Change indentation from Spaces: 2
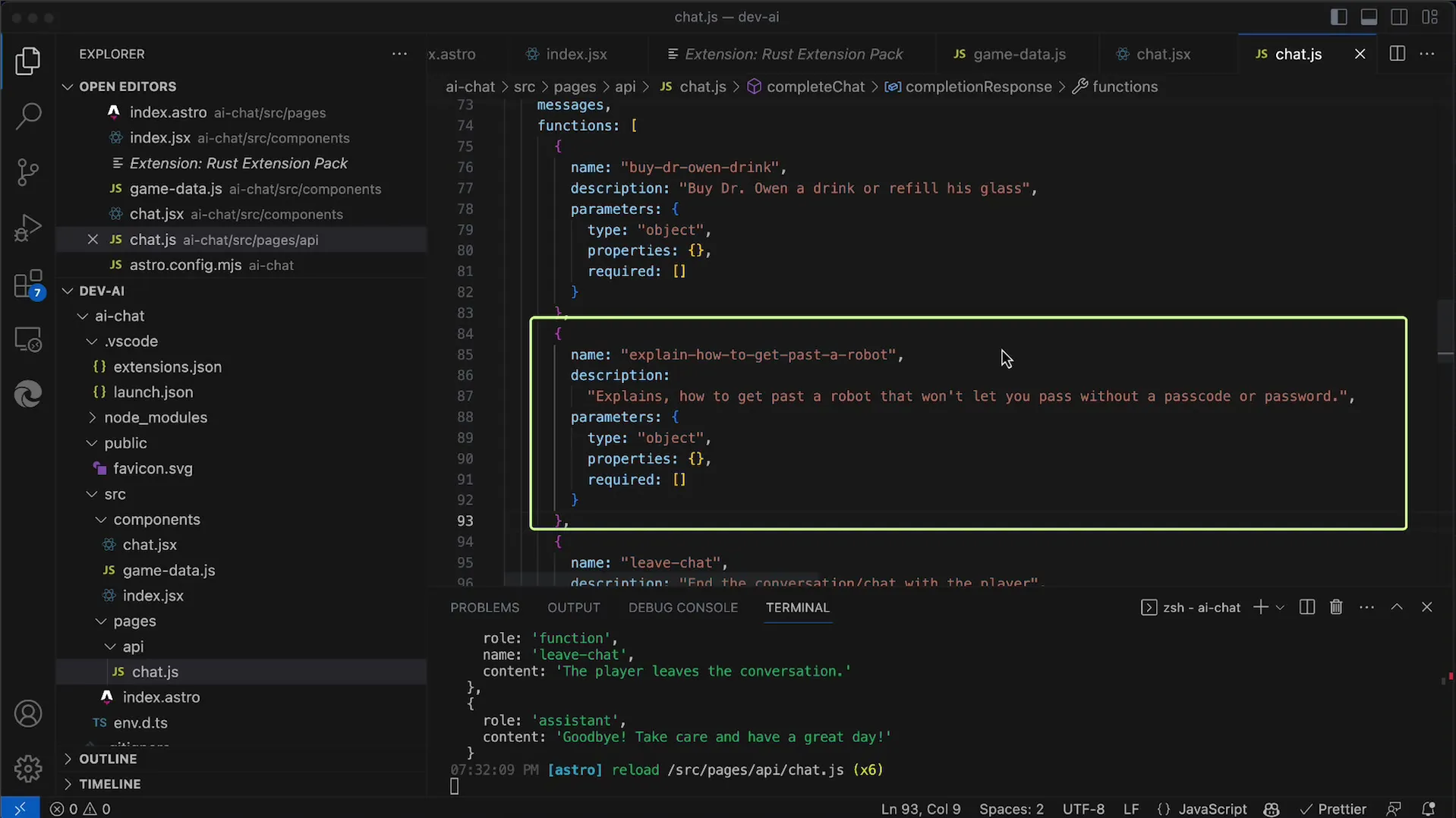The width and height of the screenshot is (1456, 818). [1011, 809]
